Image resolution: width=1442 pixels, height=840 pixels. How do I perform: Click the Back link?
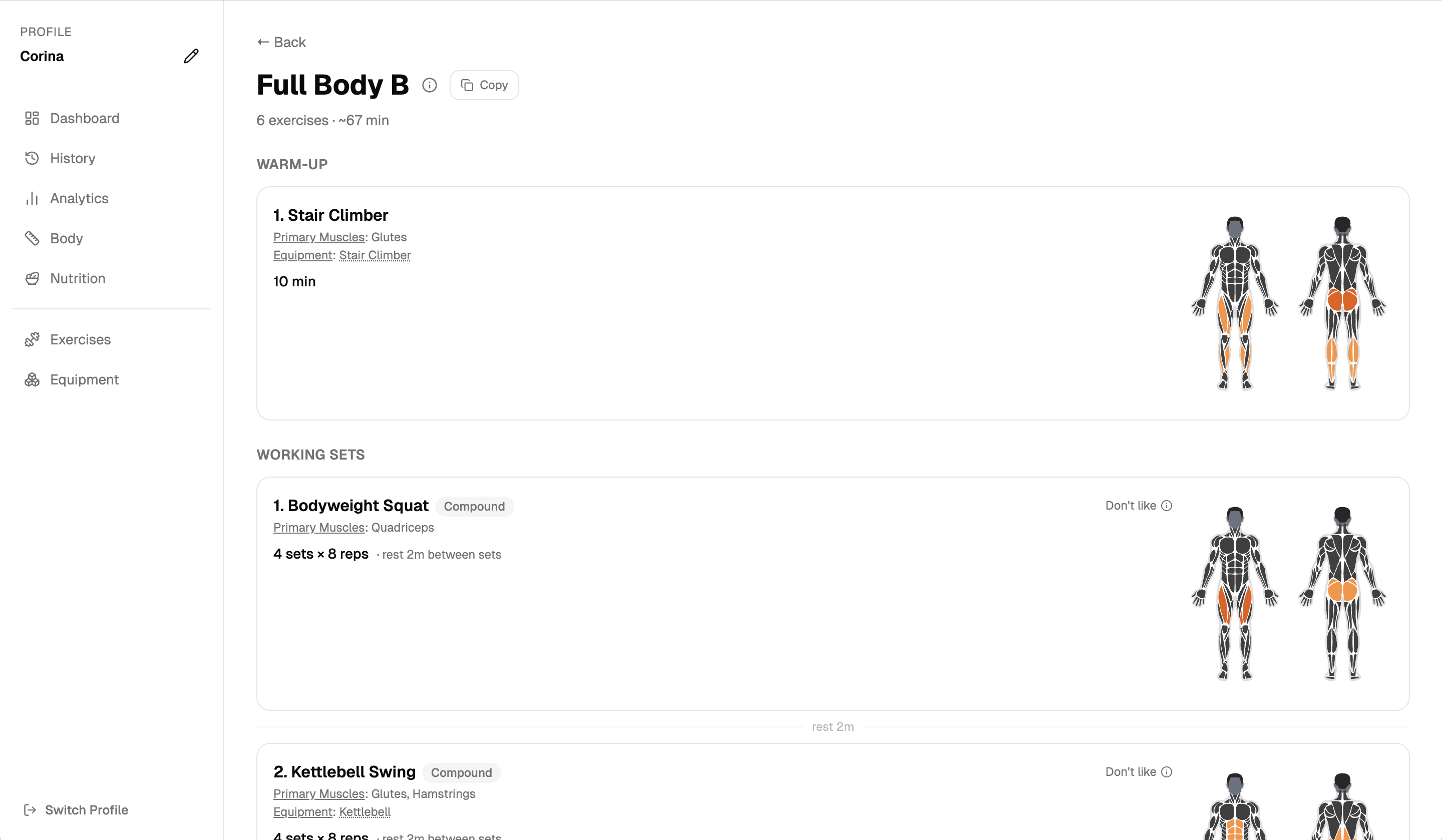point(281,43)
